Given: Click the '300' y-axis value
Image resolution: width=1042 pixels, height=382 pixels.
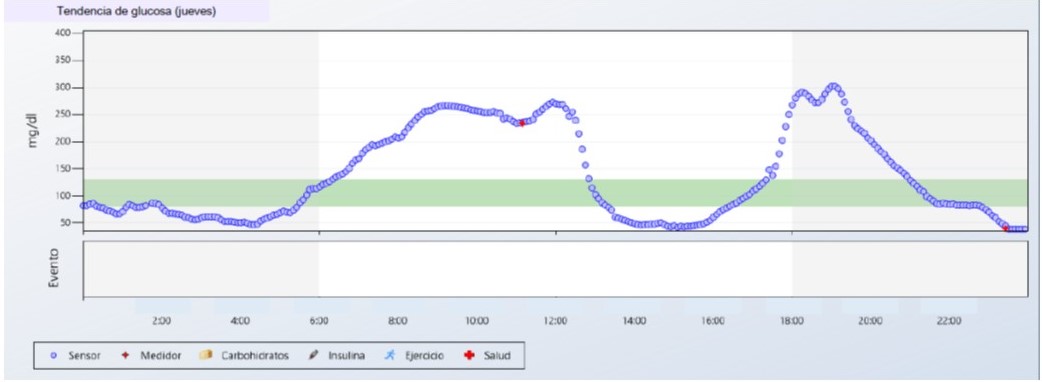Looking at the screenshot, I should (x=64, y=88).
